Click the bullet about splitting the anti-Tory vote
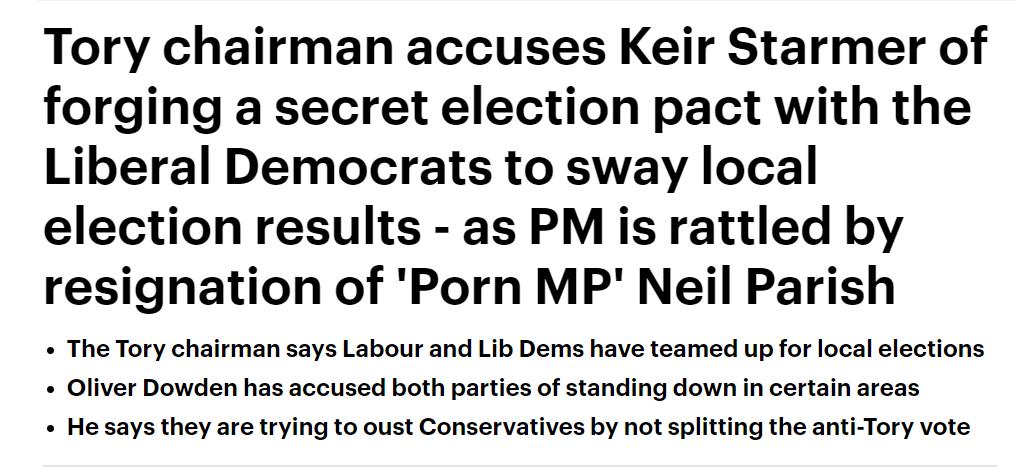Screen dimensions: 1016x470 pyautogui.click(x=518, y=428)
